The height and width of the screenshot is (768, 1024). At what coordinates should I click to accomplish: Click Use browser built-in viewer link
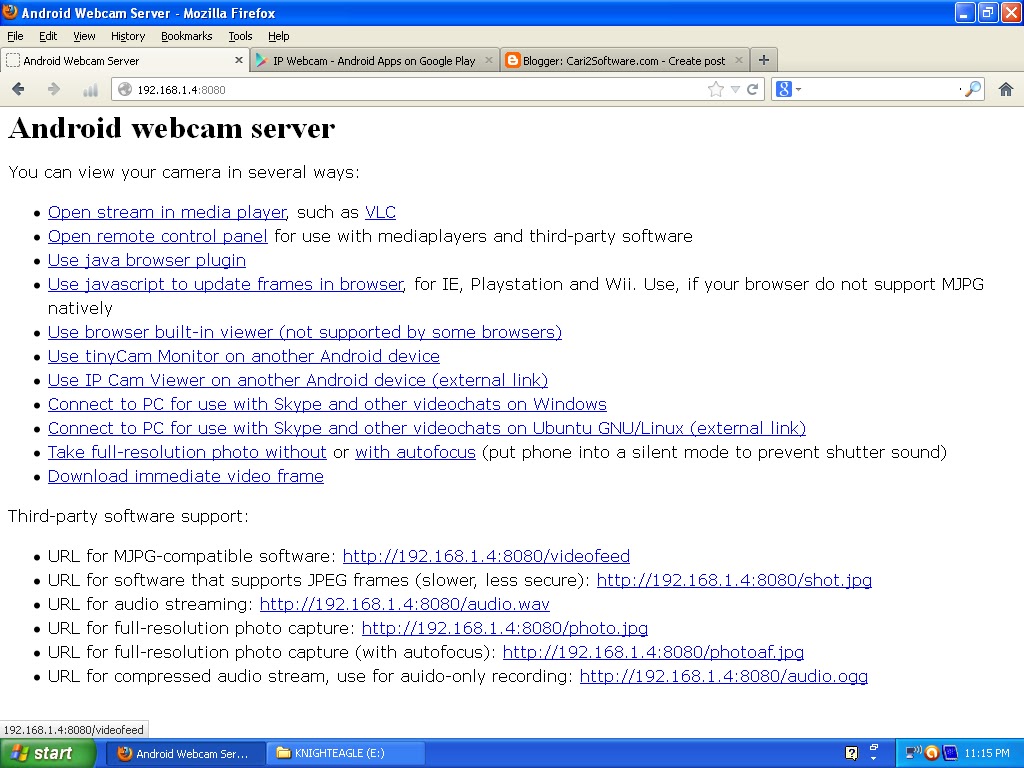coord(305,332)
